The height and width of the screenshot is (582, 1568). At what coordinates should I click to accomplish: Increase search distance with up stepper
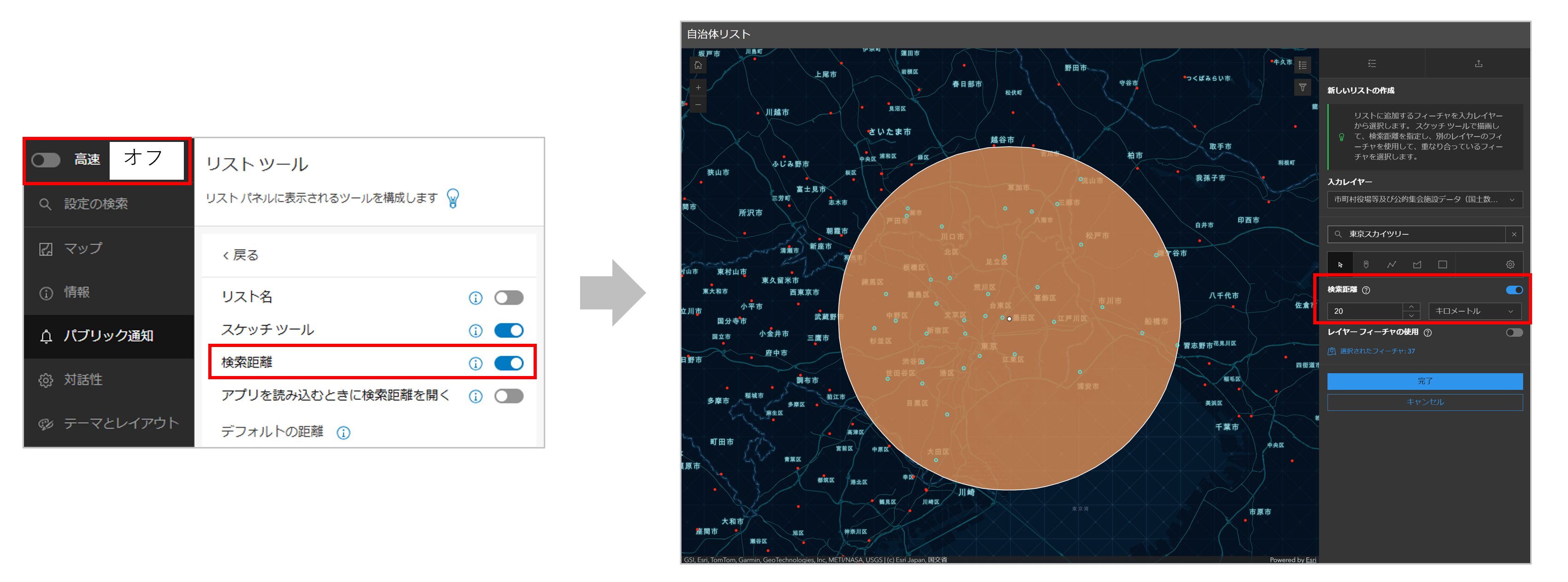pos(1411,307)
